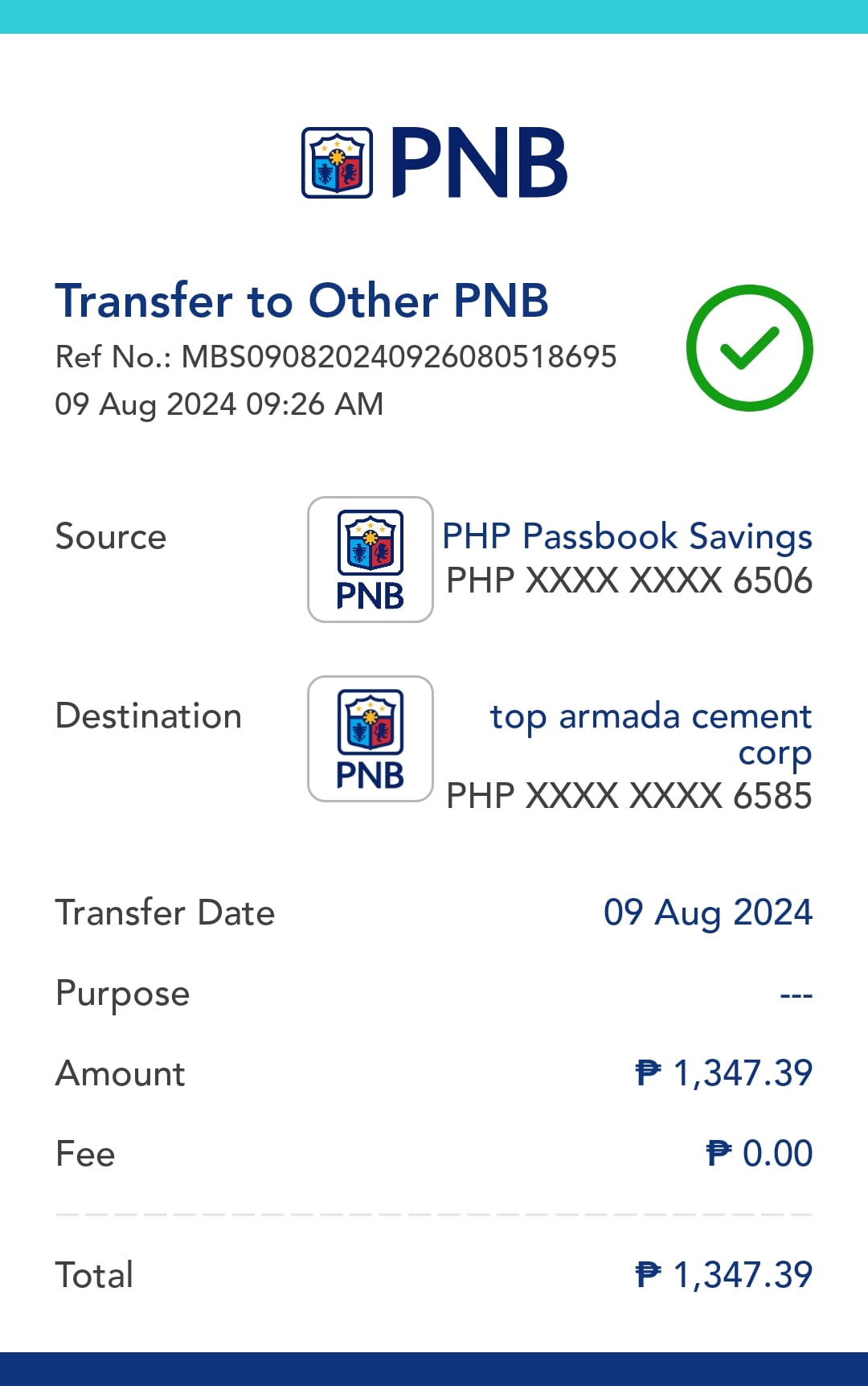868x1386 pixels.
Task: Click the large PNB wordmark header
Action: click(479, 162)
